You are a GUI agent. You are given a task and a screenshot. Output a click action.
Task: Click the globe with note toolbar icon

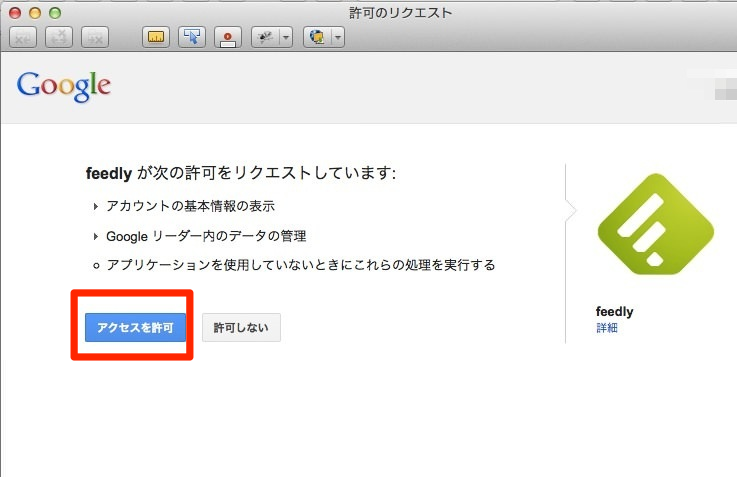[317, 37]
